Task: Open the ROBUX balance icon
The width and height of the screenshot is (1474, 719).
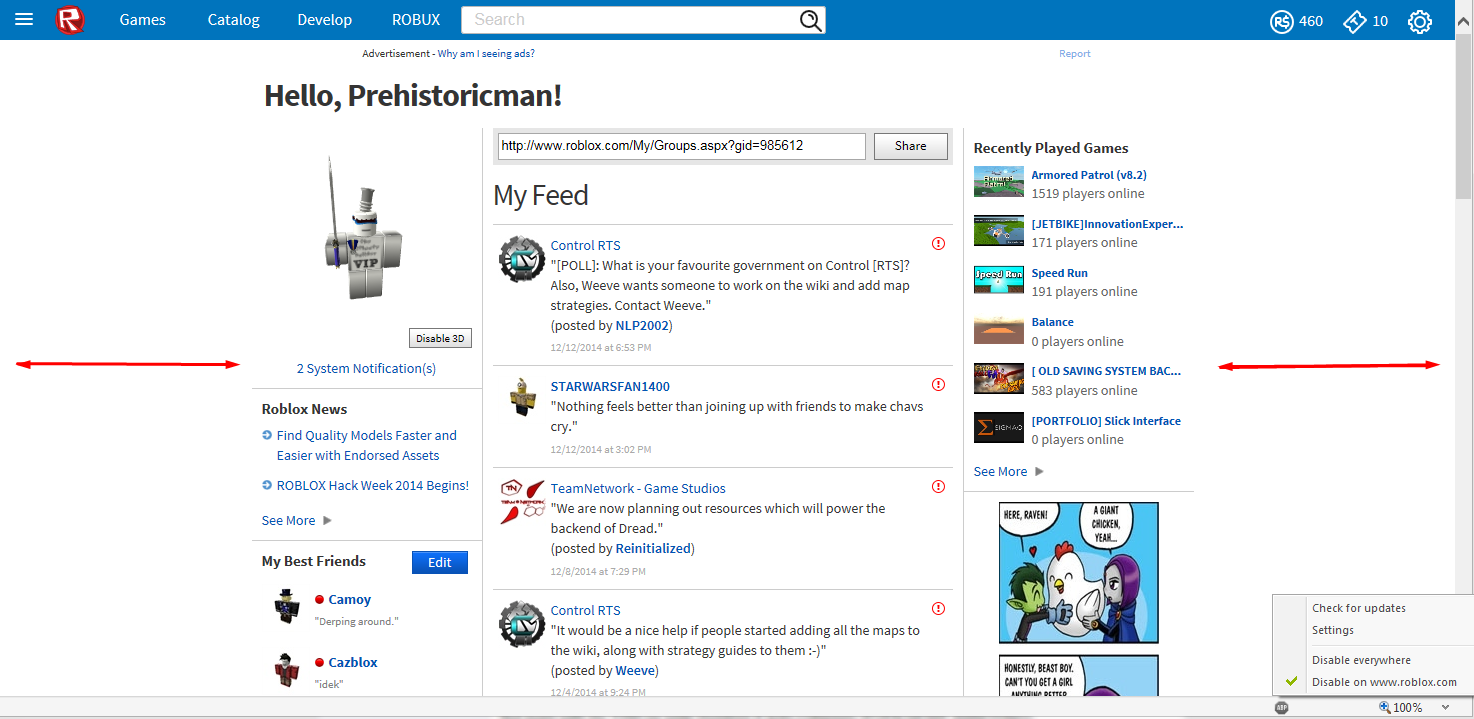Action: [1282, 21]
